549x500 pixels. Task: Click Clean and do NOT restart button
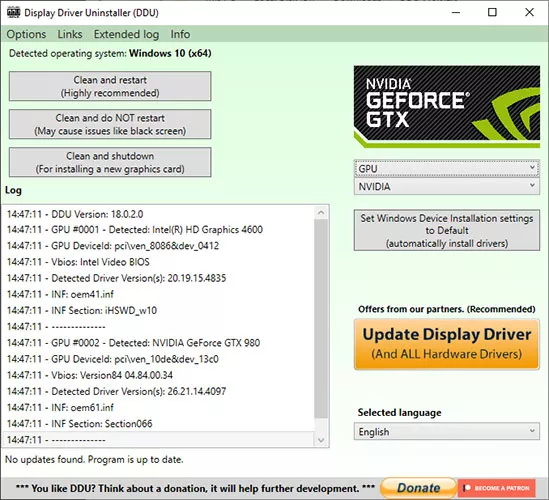tap(110, 124)
